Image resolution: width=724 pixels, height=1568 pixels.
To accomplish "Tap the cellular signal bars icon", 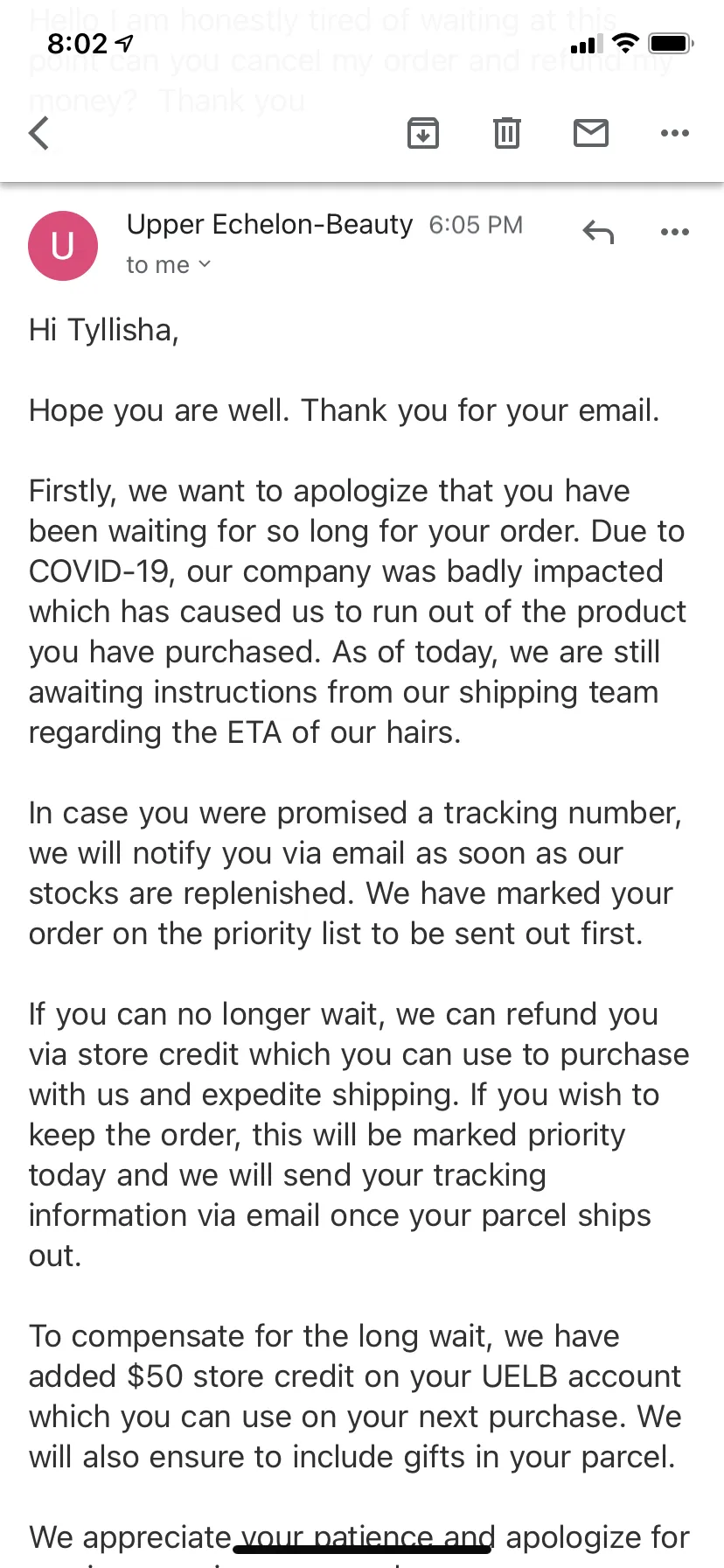I will pyautogui.click(x=587, y=44).
